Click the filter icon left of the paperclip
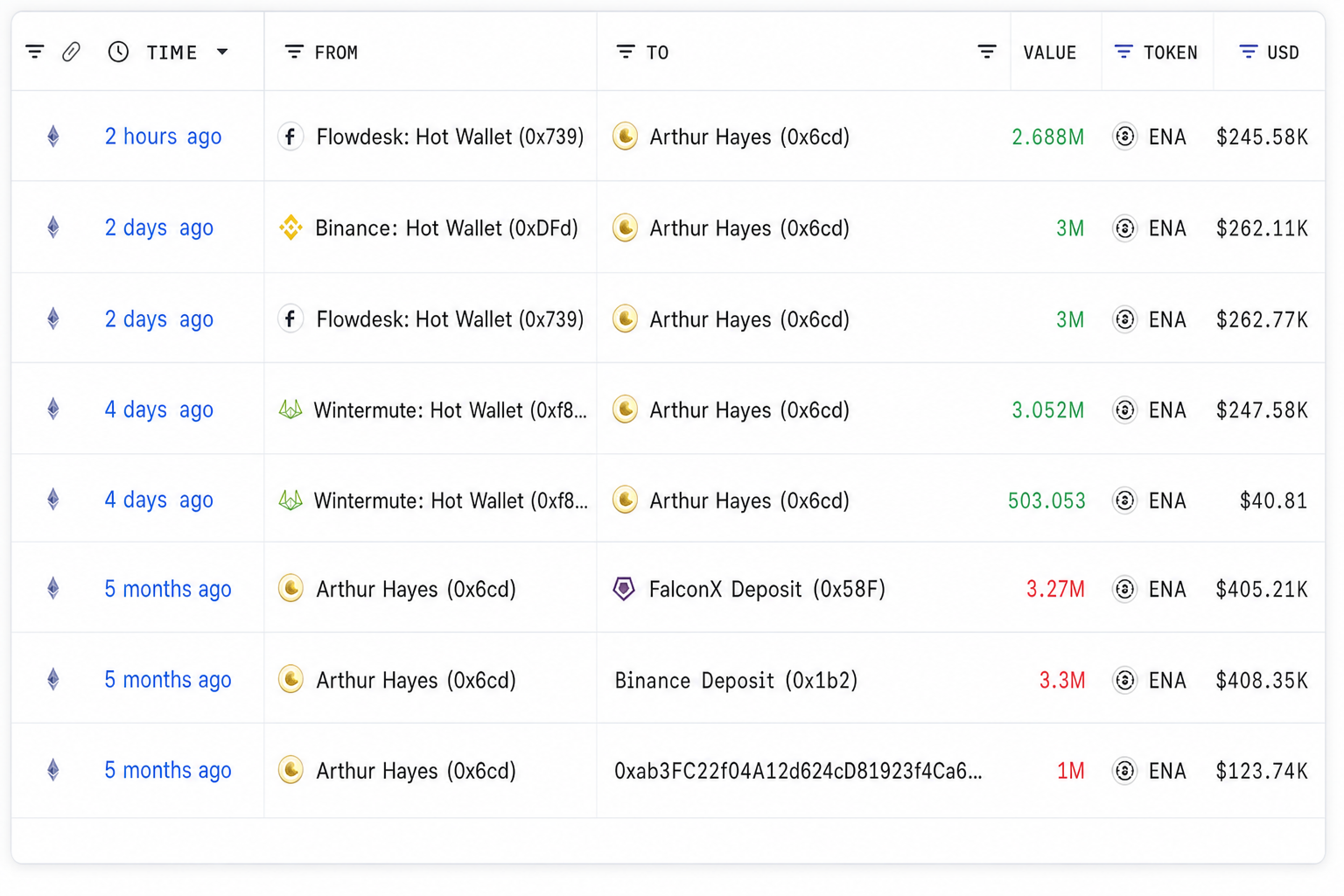The image size is (1344, 896). (35, 52)
